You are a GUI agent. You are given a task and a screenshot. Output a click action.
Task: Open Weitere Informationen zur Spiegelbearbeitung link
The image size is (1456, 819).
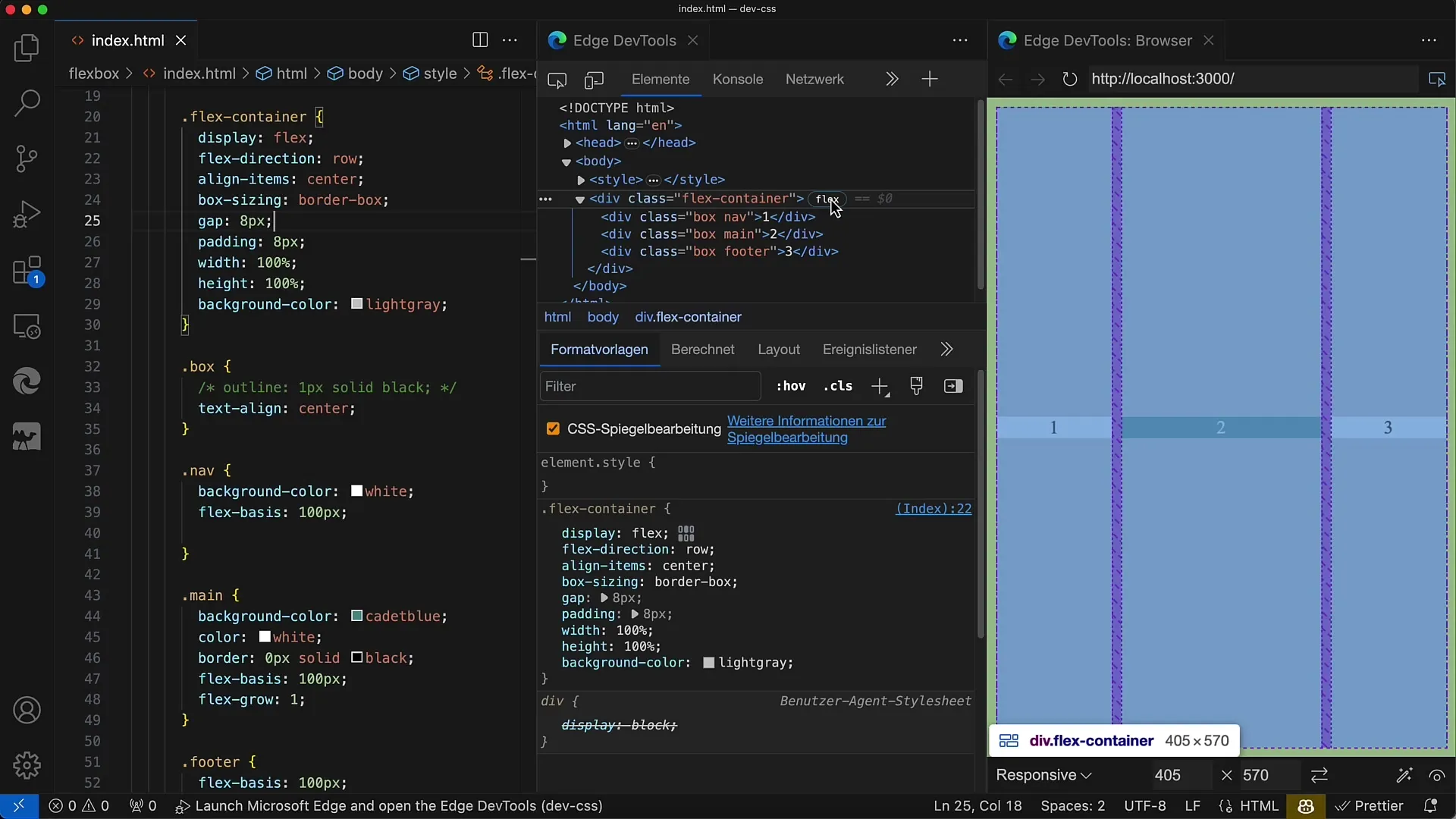click(x=807, y=429)
